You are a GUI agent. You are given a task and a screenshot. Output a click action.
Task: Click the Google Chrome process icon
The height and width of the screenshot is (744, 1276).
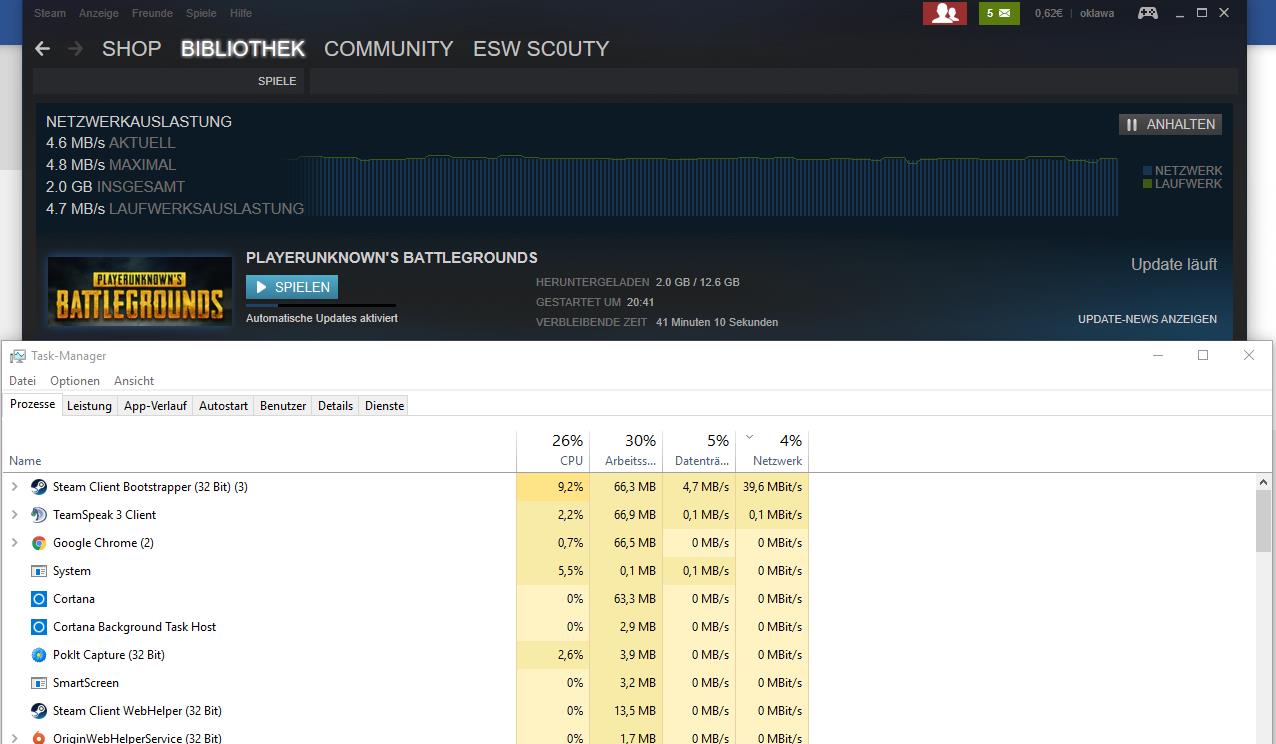pyautogui.click(x=39, y=543)
